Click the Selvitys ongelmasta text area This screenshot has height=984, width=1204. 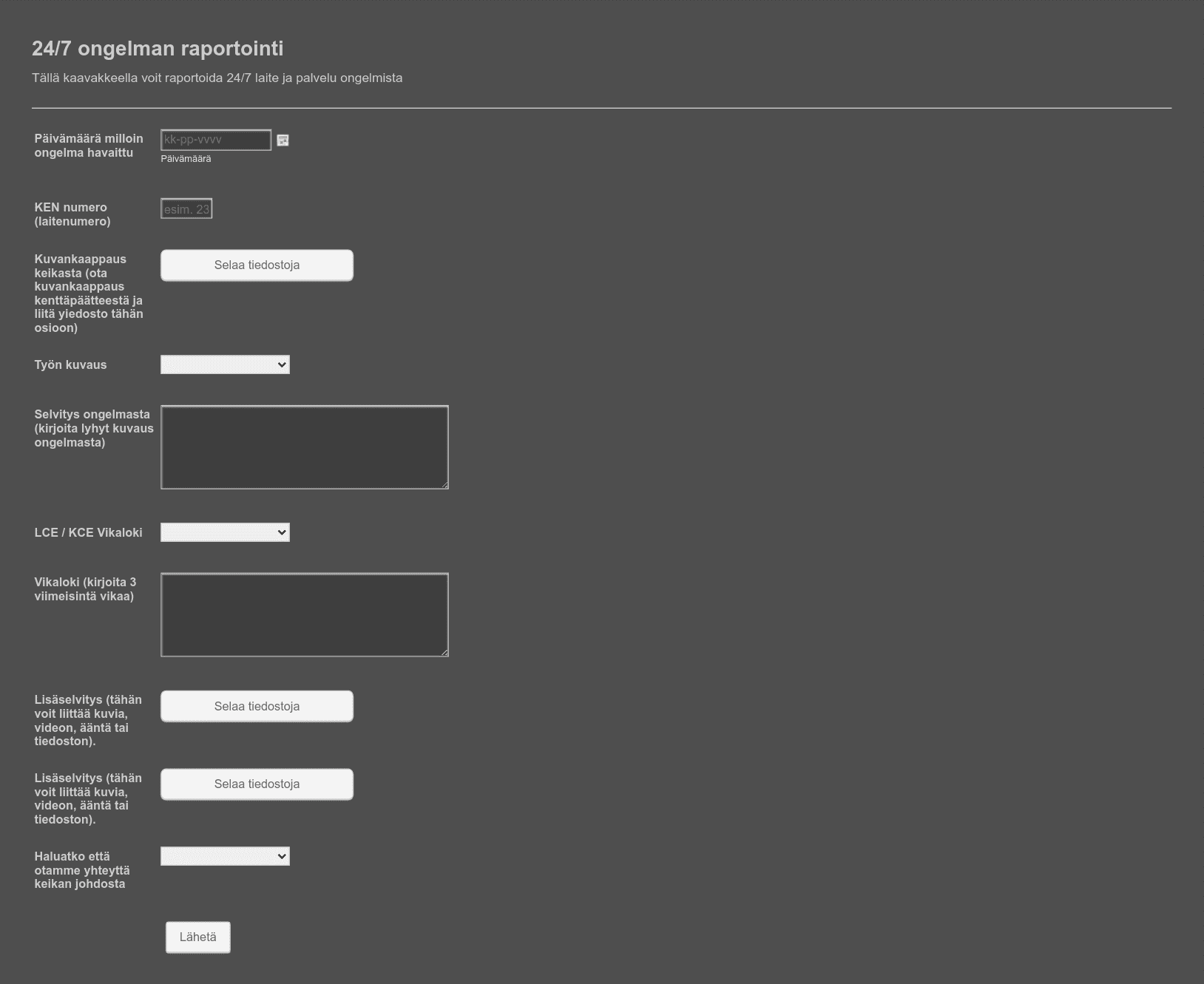[305, 447]
